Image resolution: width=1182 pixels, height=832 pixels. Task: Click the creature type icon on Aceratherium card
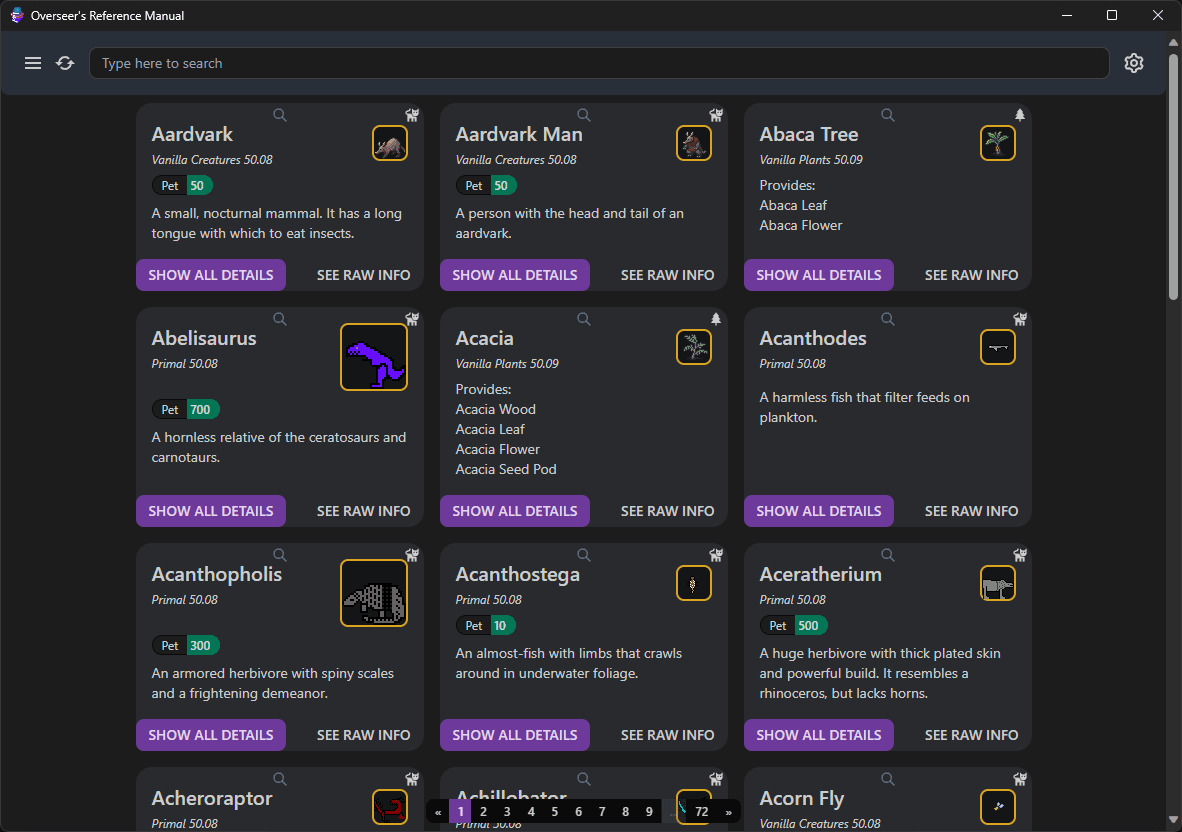(x=1020, y=555)
